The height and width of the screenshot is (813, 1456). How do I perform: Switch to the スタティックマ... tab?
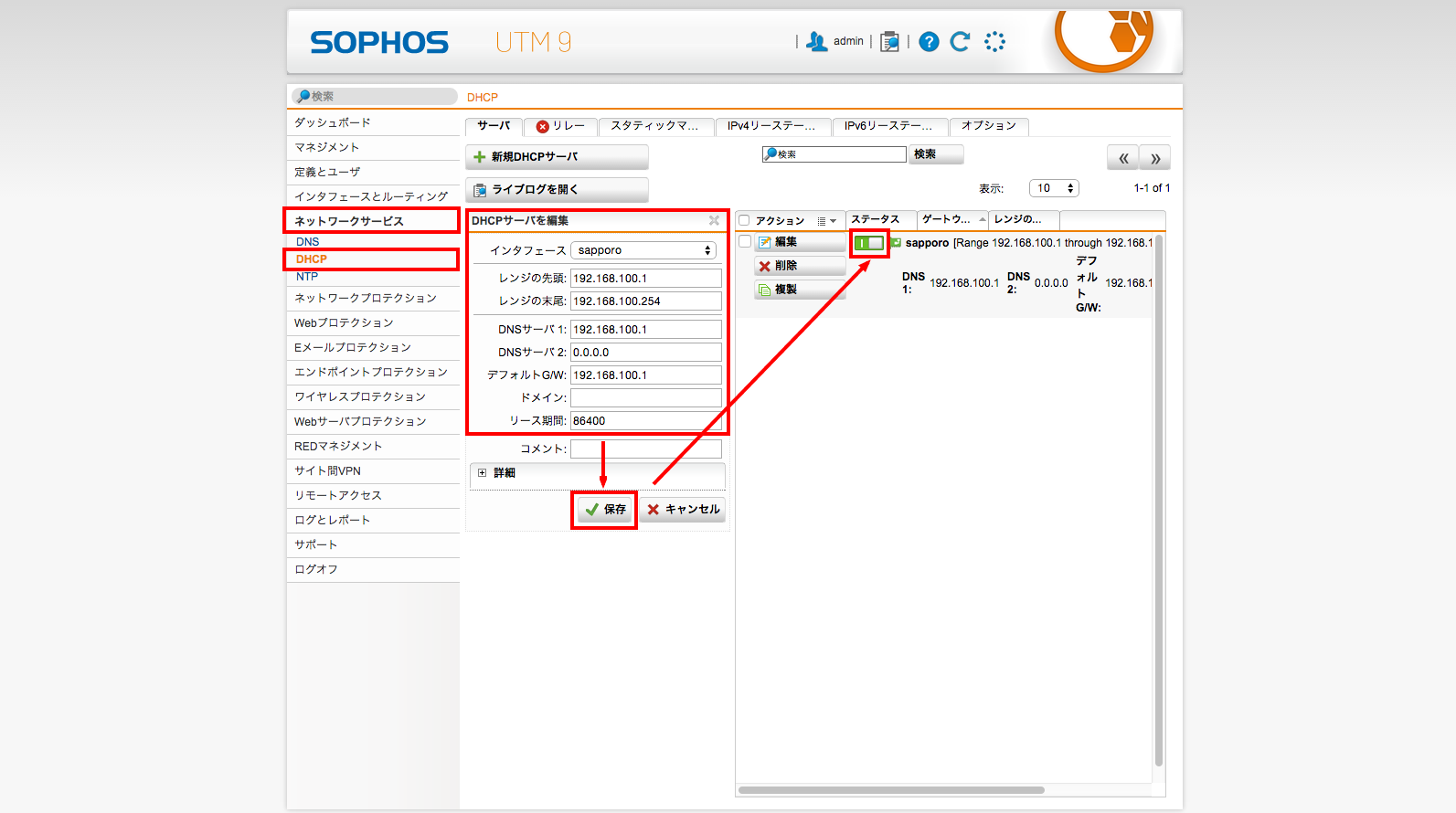(656, 126)
